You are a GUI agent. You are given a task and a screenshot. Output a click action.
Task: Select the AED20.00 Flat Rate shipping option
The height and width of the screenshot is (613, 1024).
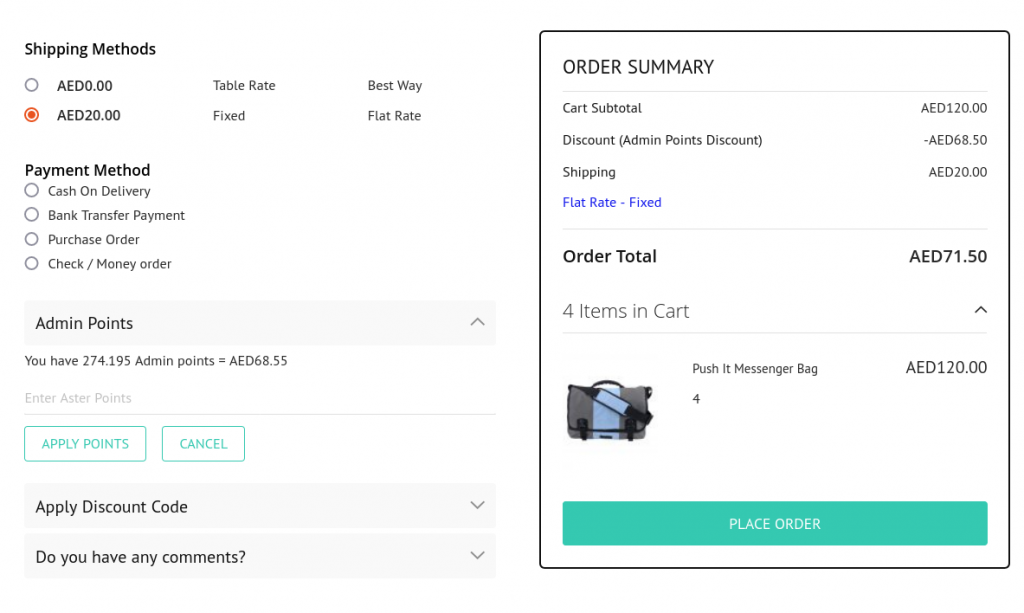tap(31, 115)
